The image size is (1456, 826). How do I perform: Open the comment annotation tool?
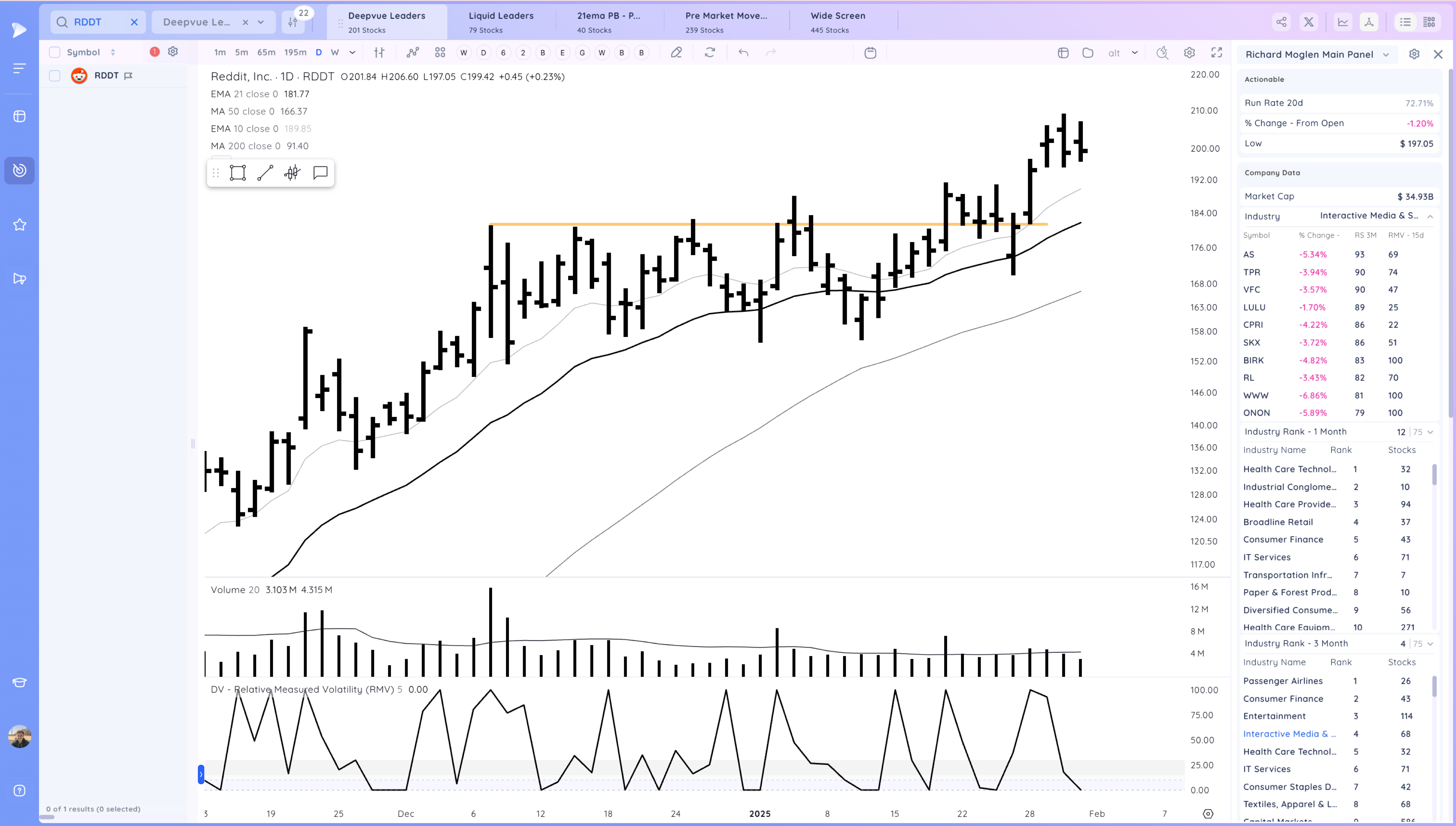320,172
